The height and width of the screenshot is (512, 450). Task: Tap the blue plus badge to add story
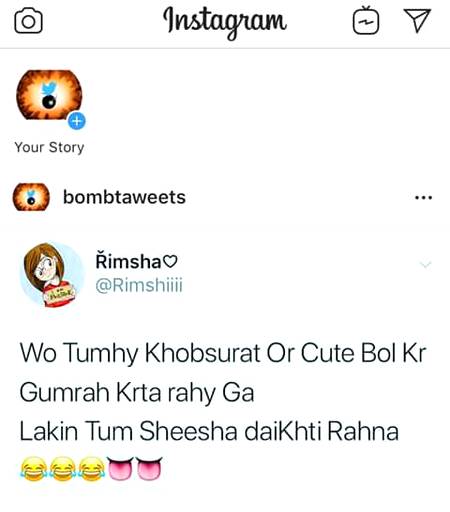(x=77, y=121)
